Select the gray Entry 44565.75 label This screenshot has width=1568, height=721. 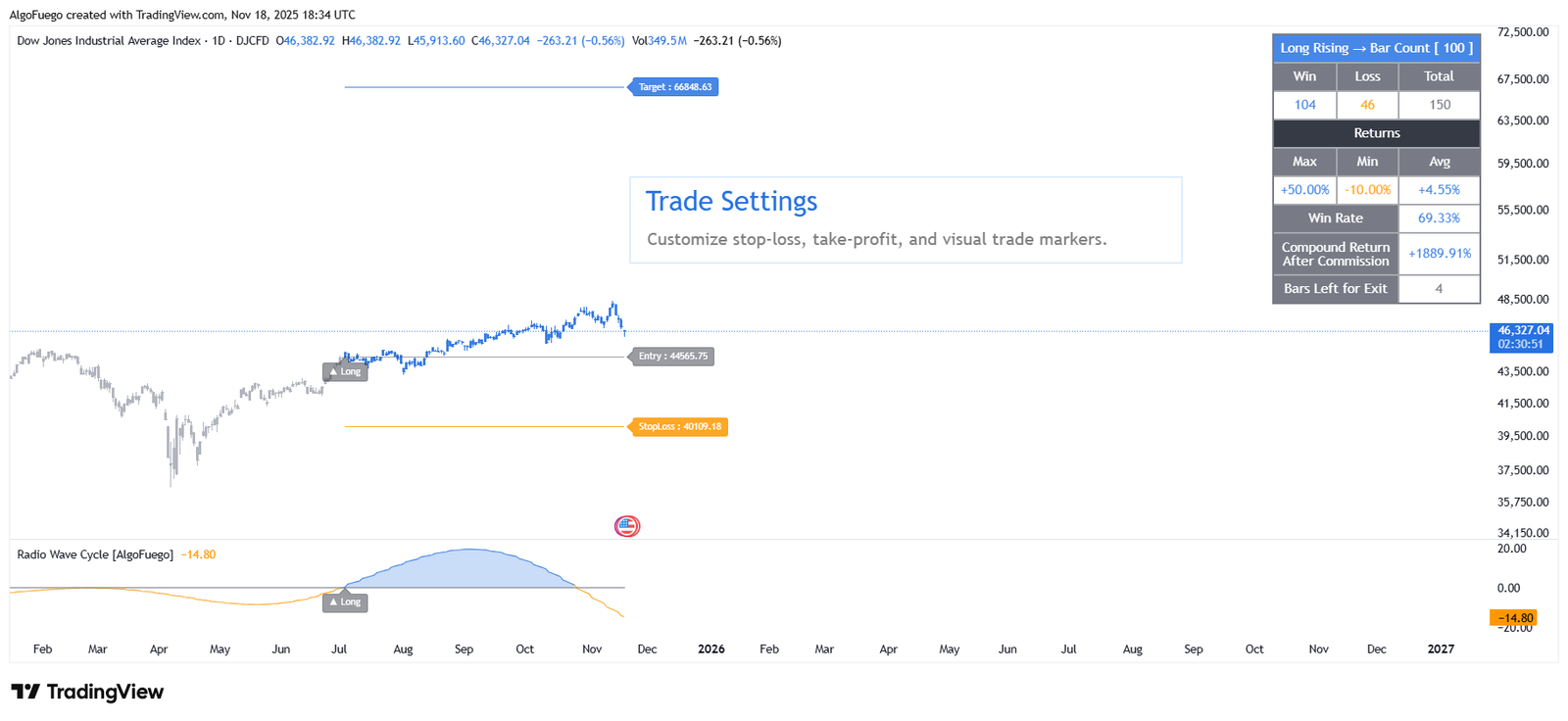[672, 357]
